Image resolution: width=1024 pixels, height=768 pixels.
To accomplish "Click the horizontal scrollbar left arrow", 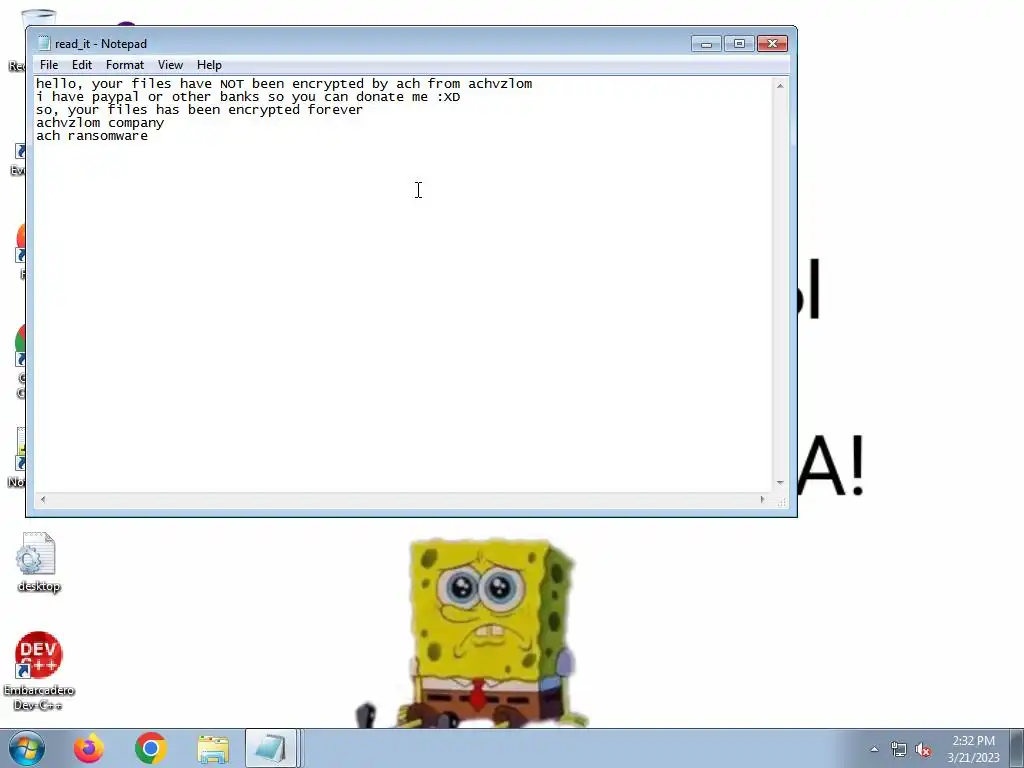I will click(x=43, y=500).
